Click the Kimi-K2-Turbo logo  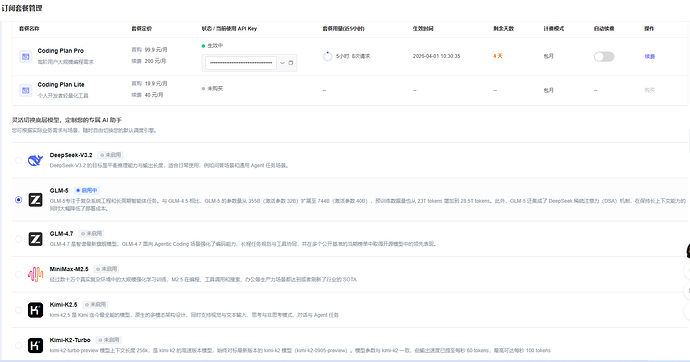pos(36,345)
